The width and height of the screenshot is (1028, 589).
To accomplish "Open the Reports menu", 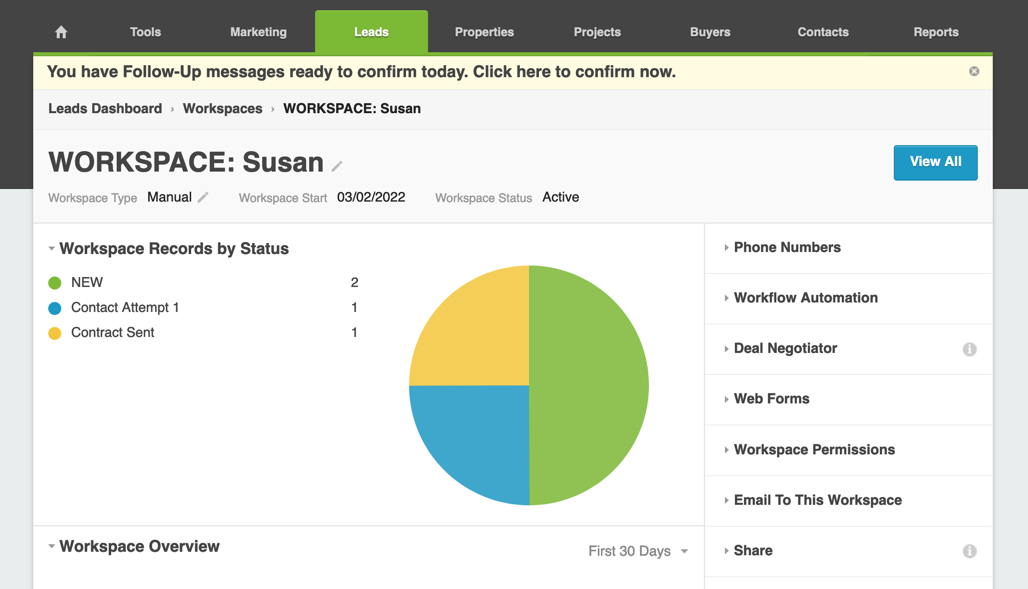I will [936, 32].
